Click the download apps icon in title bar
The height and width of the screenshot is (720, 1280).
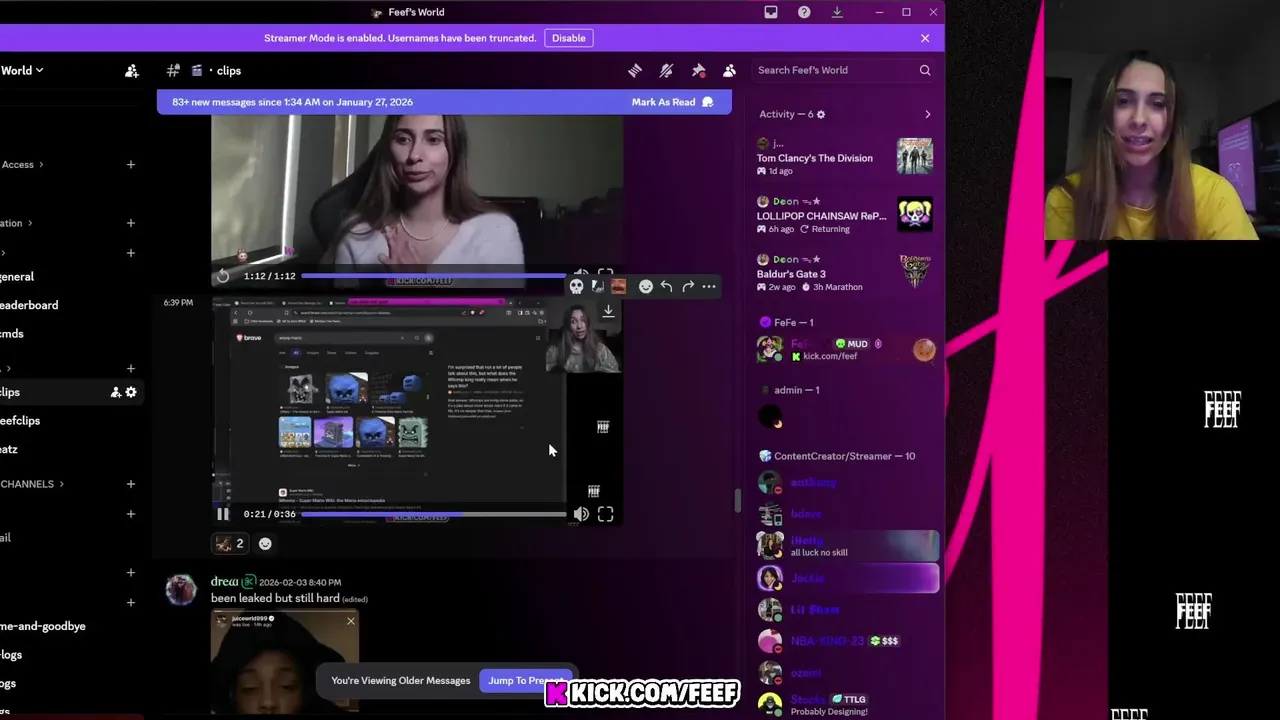[837, 12]
